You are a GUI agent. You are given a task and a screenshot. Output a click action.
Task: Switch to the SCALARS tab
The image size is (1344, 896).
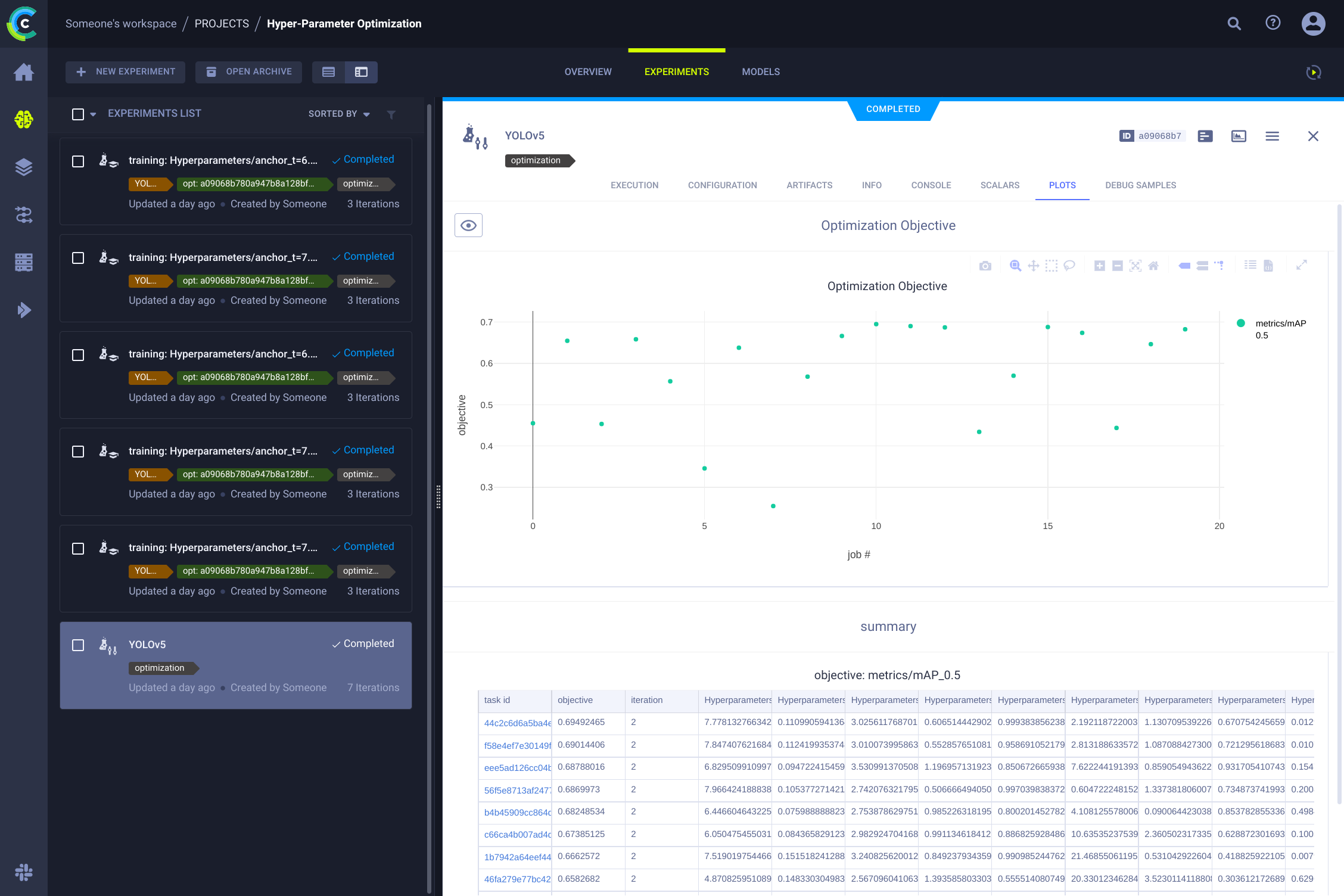tap(1000, 185)
